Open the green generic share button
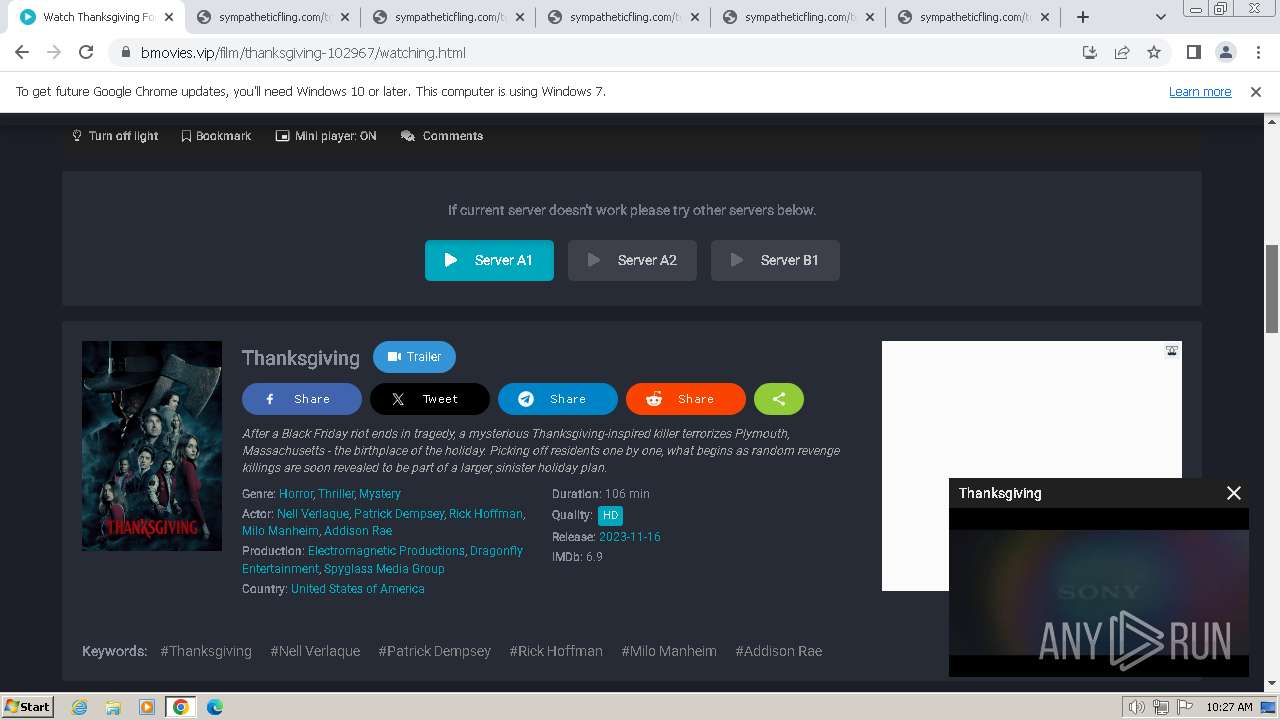 779,399
